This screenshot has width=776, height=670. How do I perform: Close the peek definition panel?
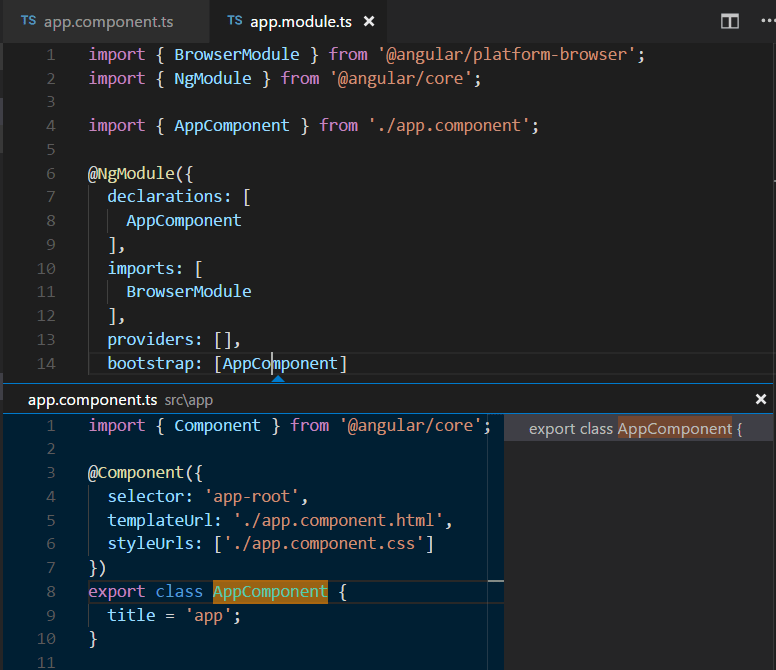pos(761,399)
